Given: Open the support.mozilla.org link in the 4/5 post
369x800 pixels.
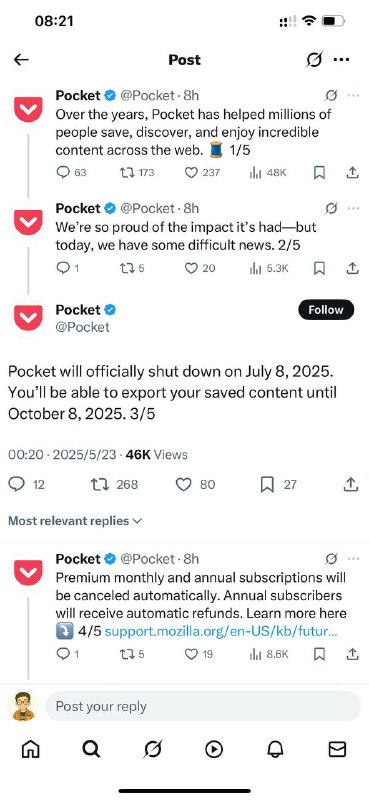Looking at the screenshot, I should click(x=220, y=632).
